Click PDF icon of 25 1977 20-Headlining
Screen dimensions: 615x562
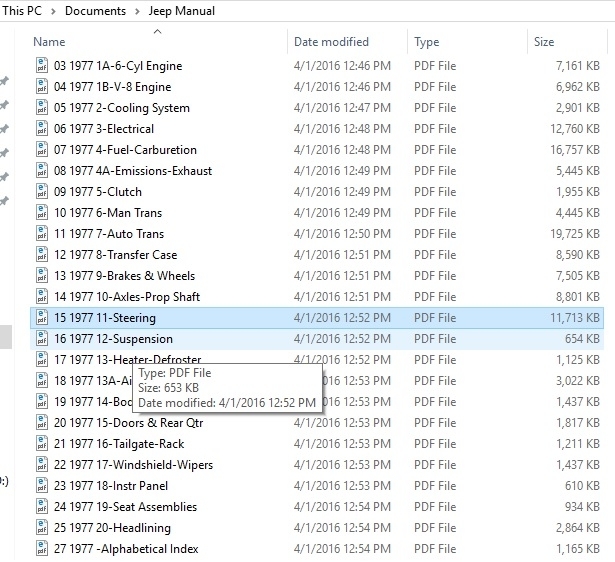pyautogui.click(x=42, y=527)
